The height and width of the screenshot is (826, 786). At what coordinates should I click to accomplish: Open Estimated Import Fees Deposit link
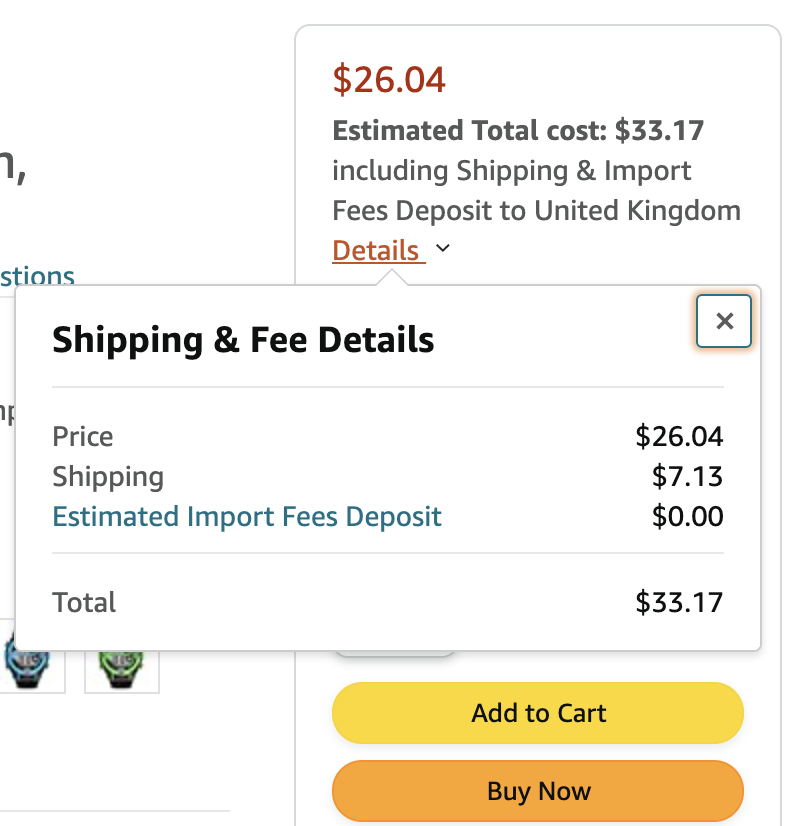247,517
